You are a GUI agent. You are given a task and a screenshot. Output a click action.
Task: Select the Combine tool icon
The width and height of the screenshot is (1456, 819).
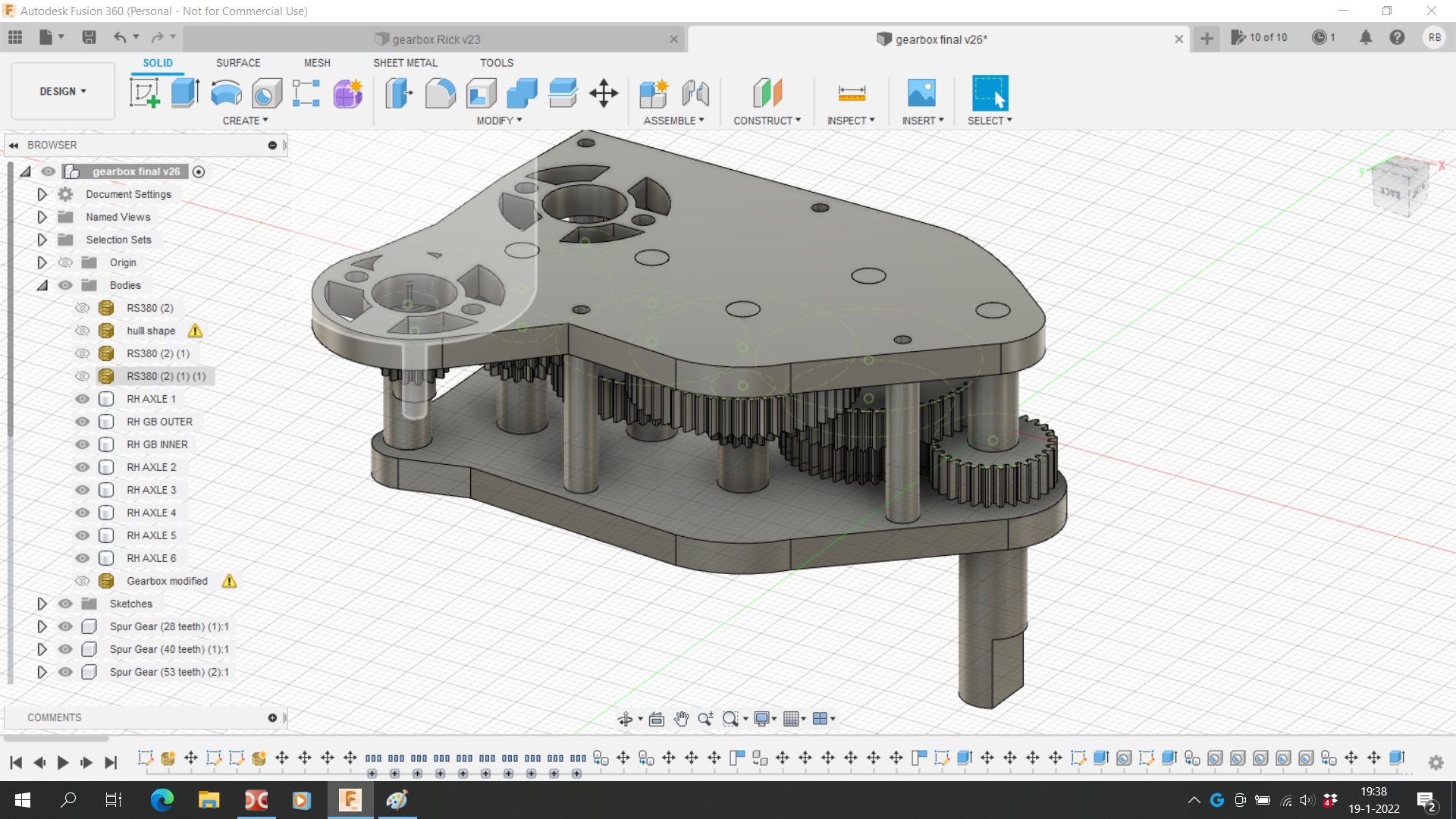point(522,93)
